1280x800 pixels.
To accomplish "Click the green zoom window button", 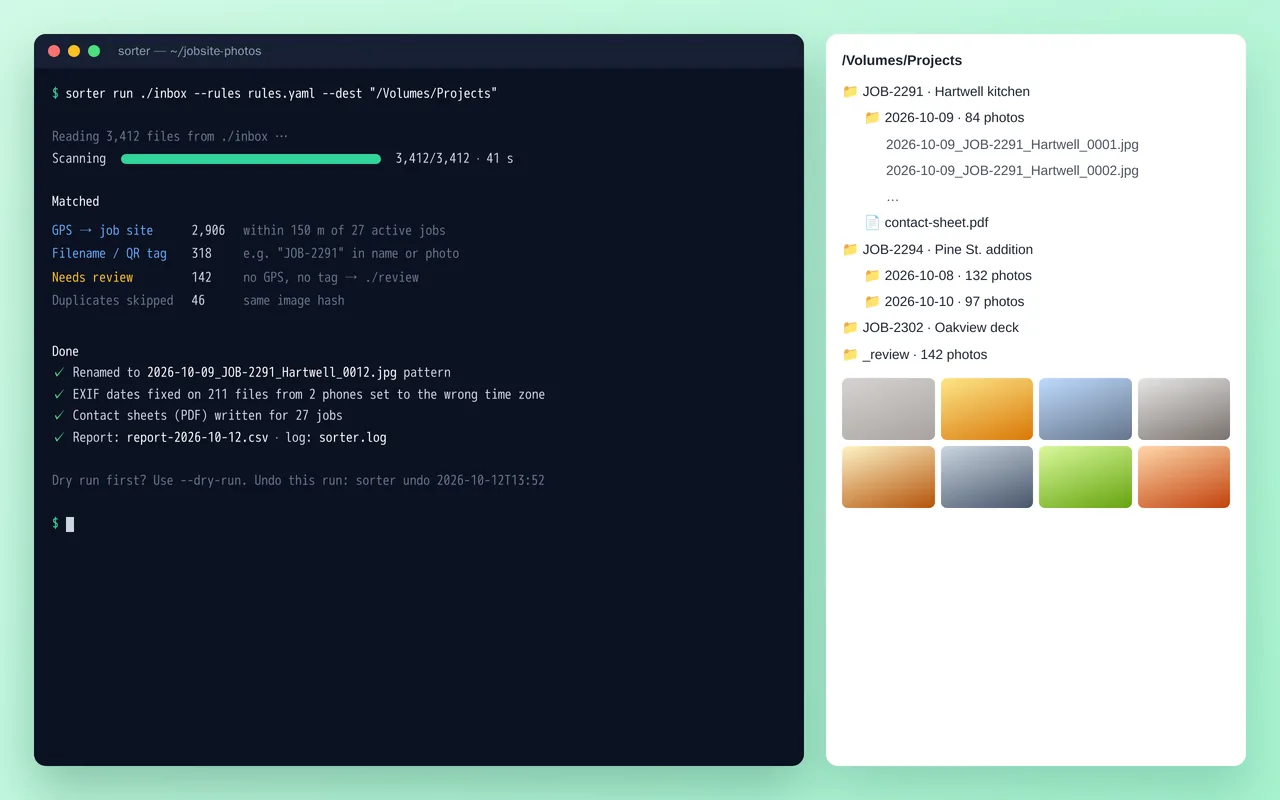I will pyautogui.click(x=94, y=51).
